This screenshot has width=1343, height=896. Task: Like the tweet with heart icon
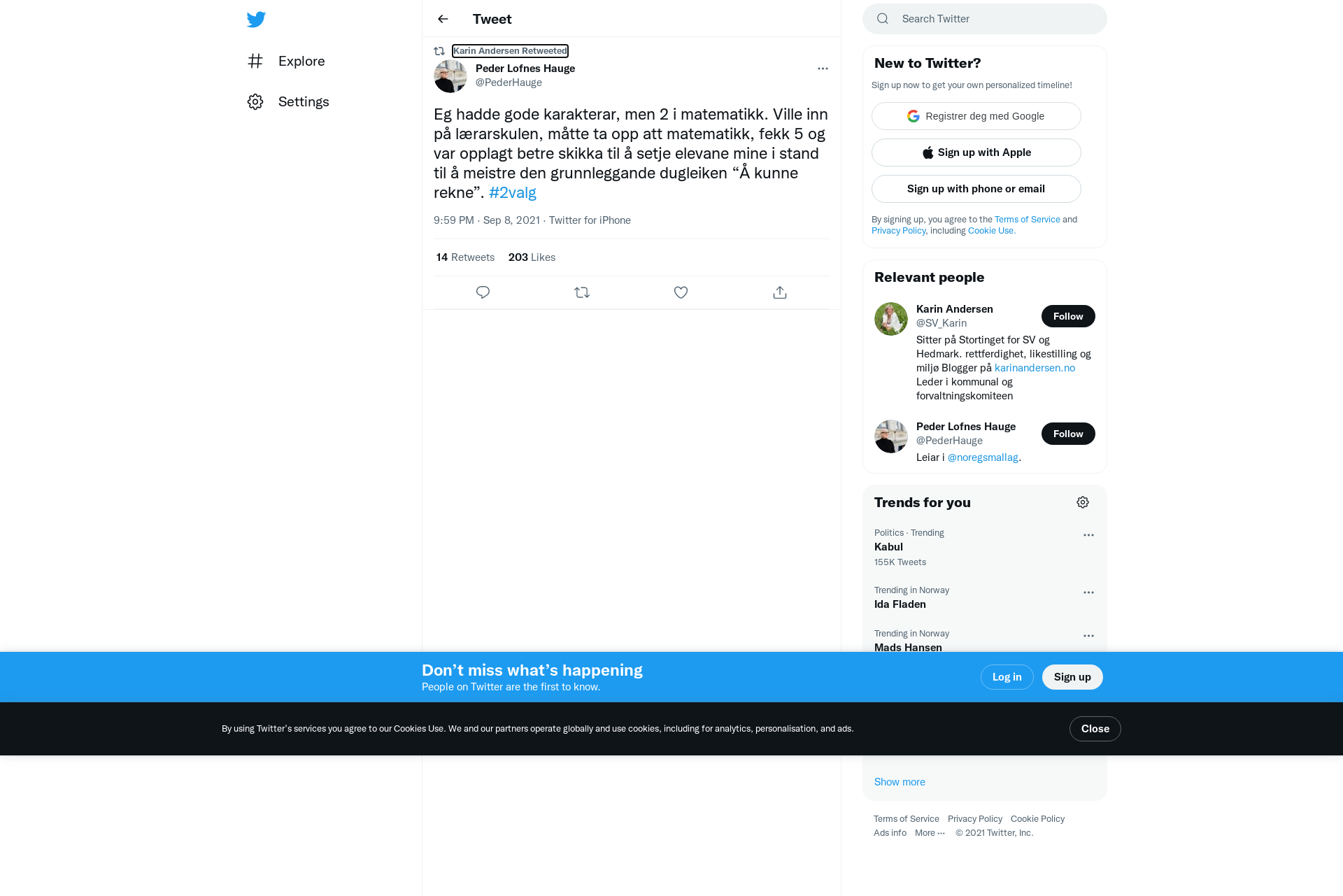[x=681, y=292]
